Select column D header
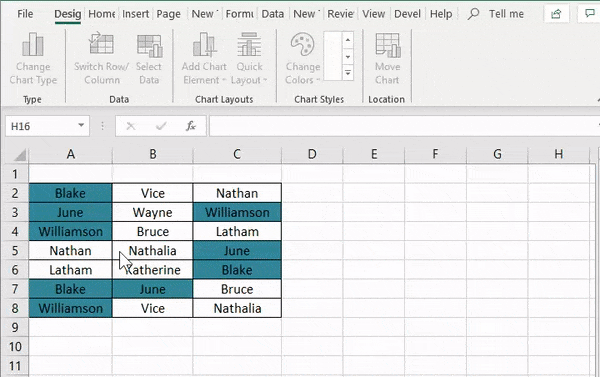Viewport: 600px width, 377px height. [x=312, y=154]
